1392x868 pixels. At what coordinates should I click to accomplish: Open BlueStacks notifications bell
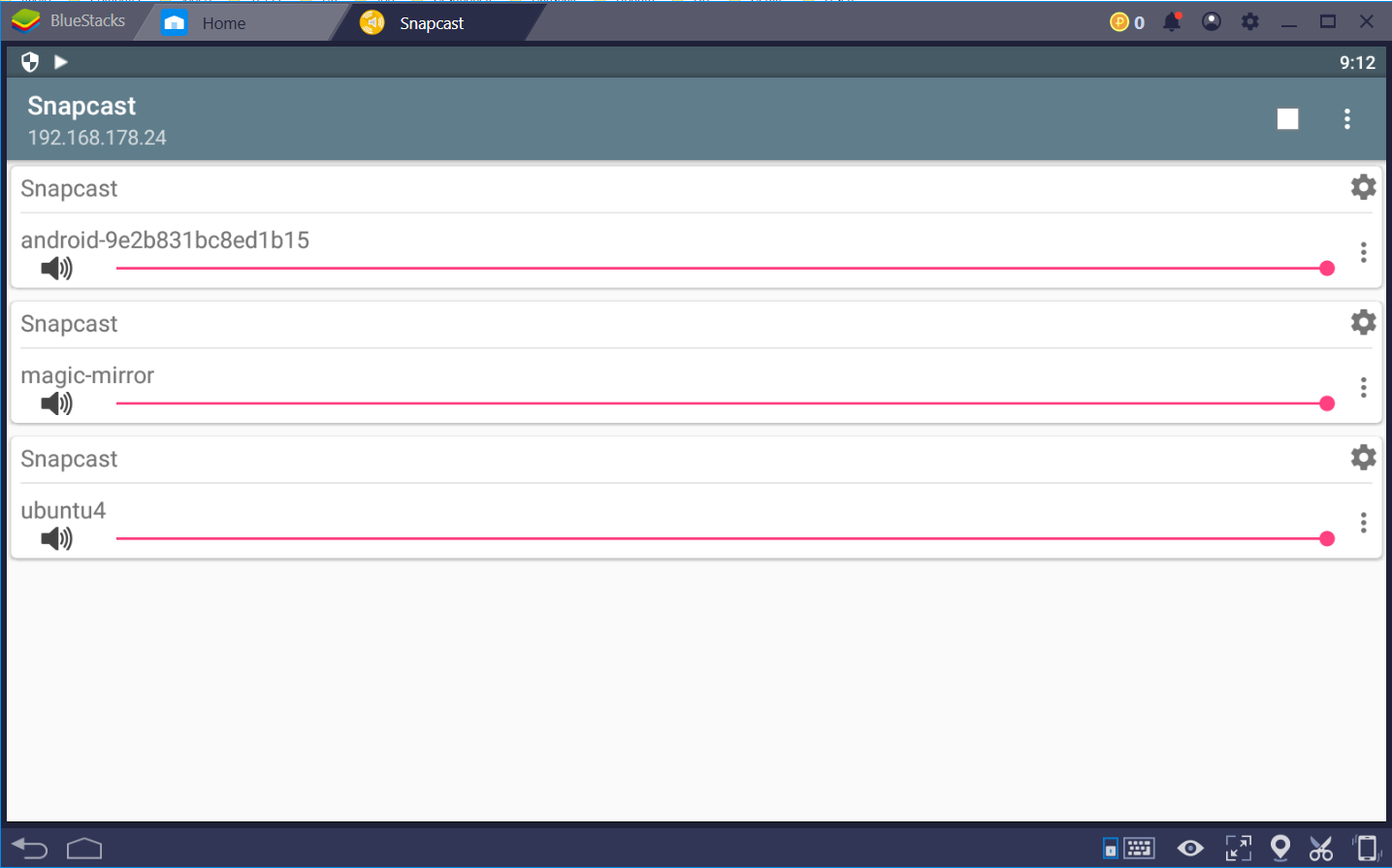click(1172, 21)
